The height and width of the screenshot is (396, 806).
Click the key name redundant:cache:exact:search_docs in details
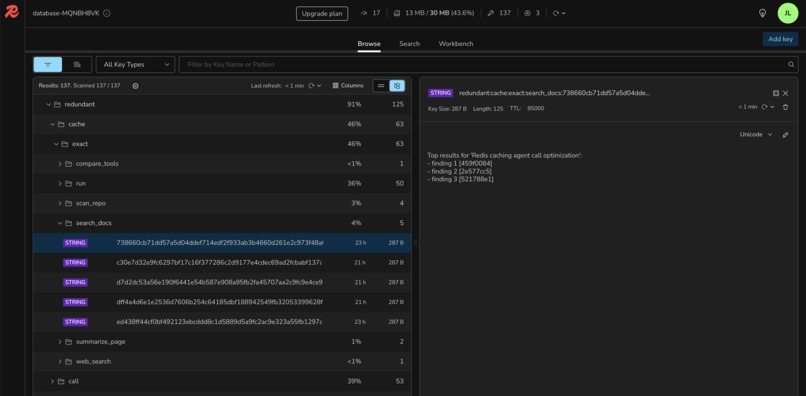[554, 93]
